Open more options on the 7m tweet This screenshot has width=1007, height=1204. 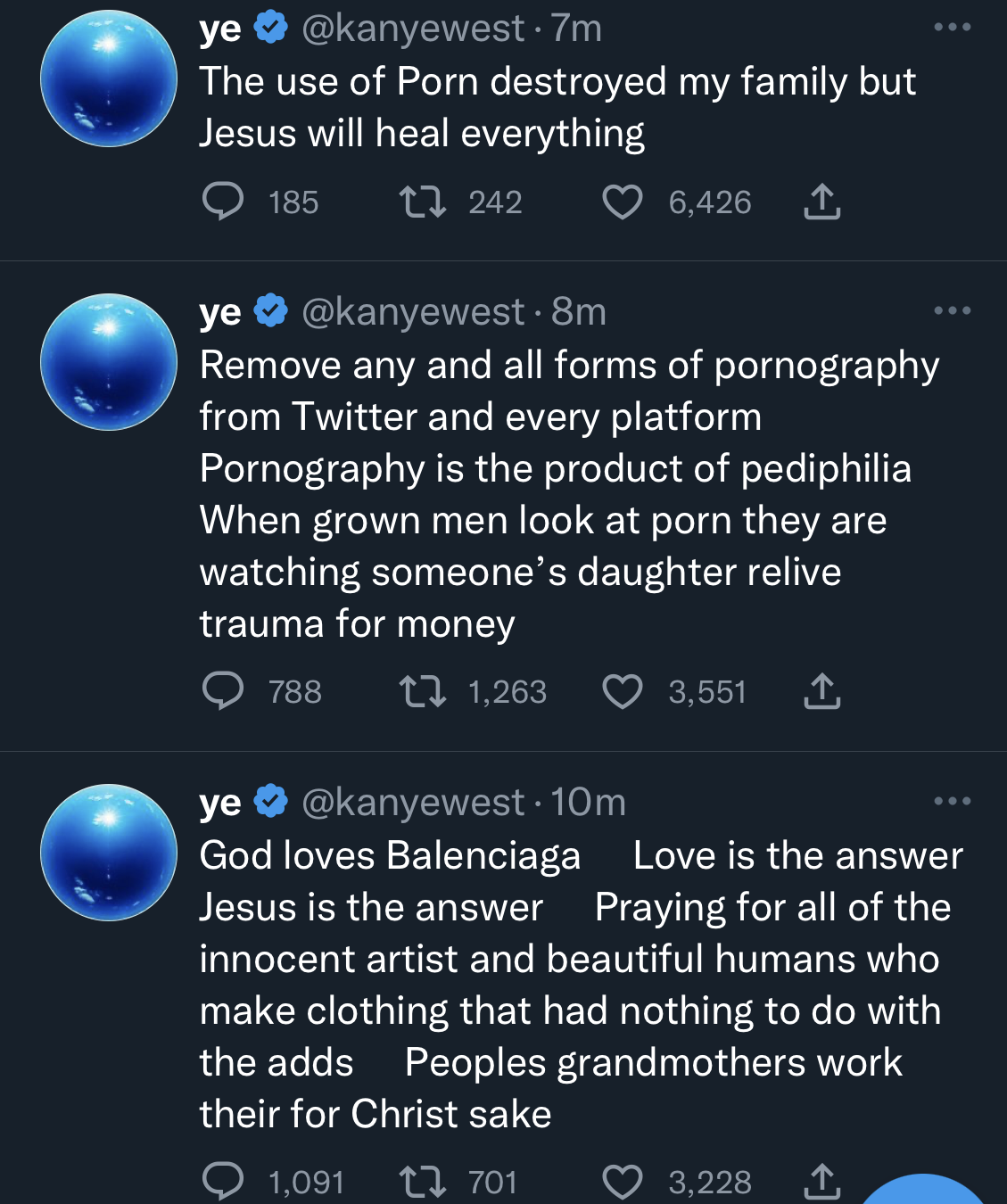point(952,28)
